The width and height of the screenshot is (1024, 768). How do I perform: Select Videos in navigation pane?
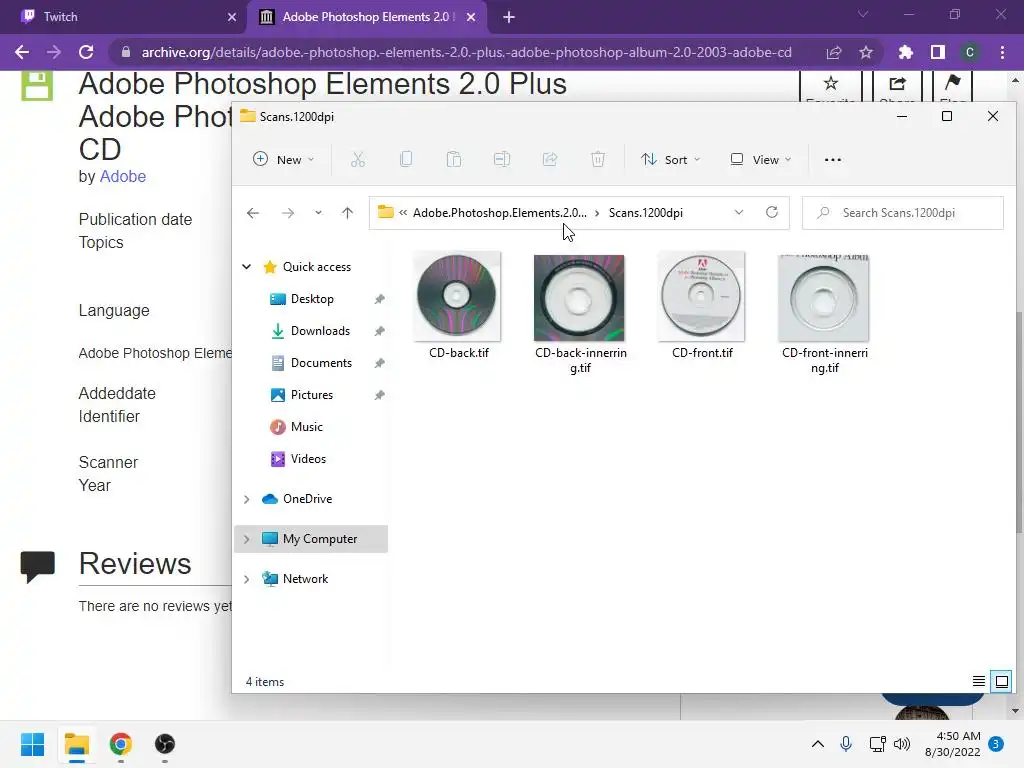(x=308, y=458)
